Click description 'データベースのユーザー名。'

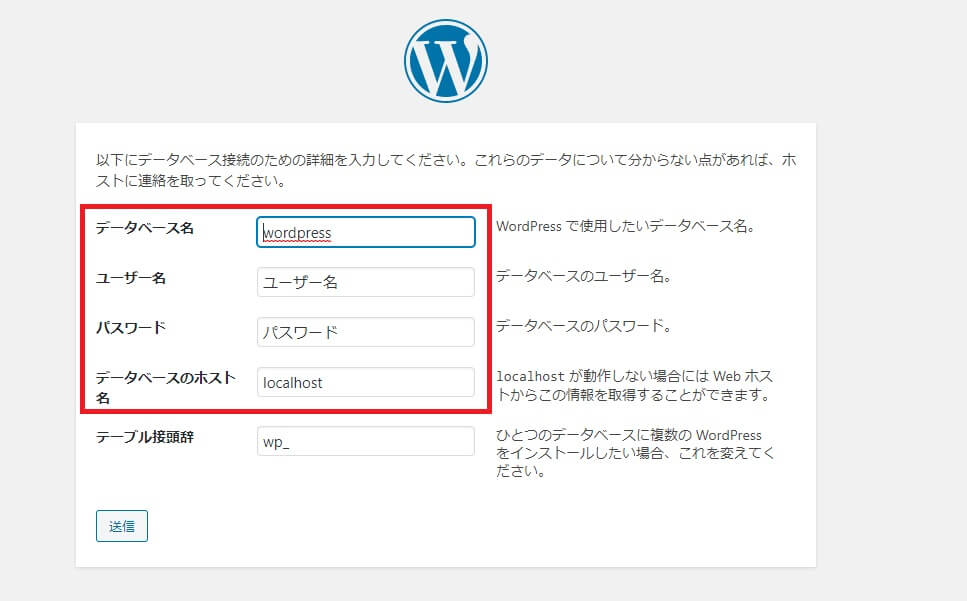tap(584, 276)
